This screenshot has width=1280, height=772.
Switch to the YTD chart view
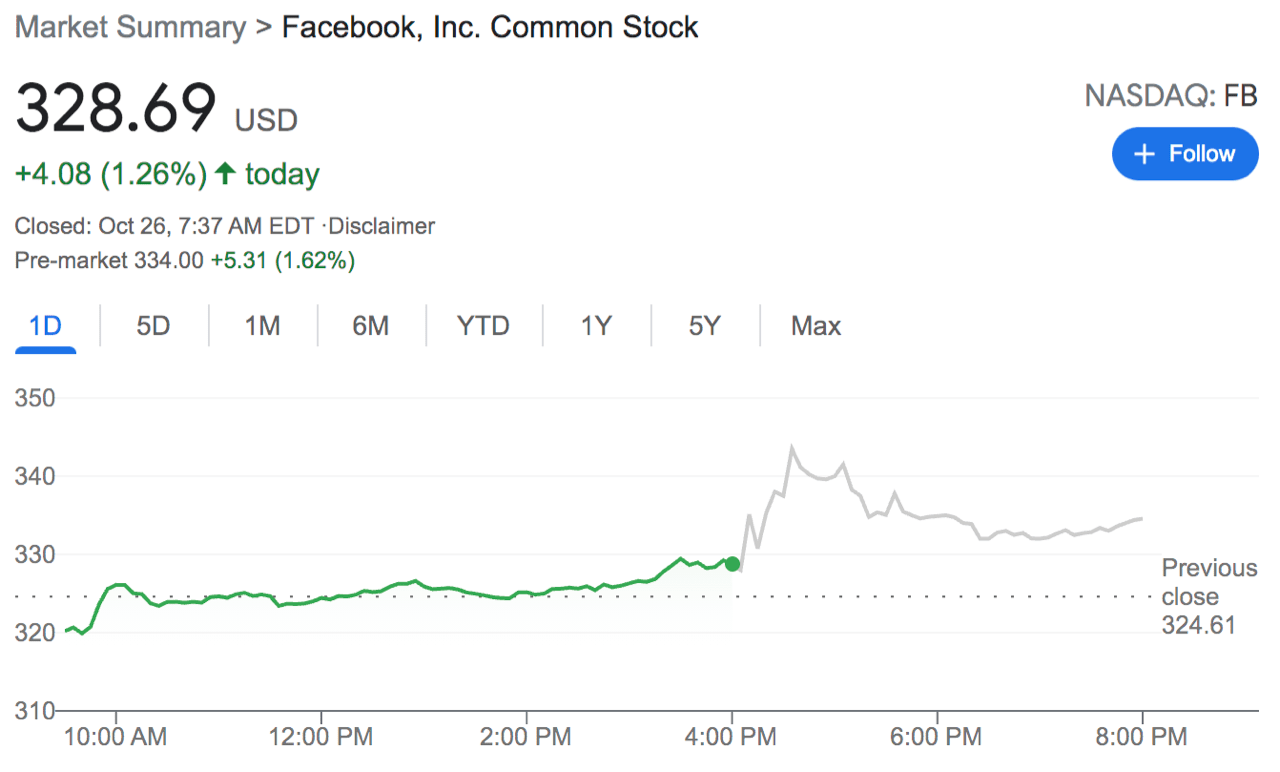(x=484, y=325)
